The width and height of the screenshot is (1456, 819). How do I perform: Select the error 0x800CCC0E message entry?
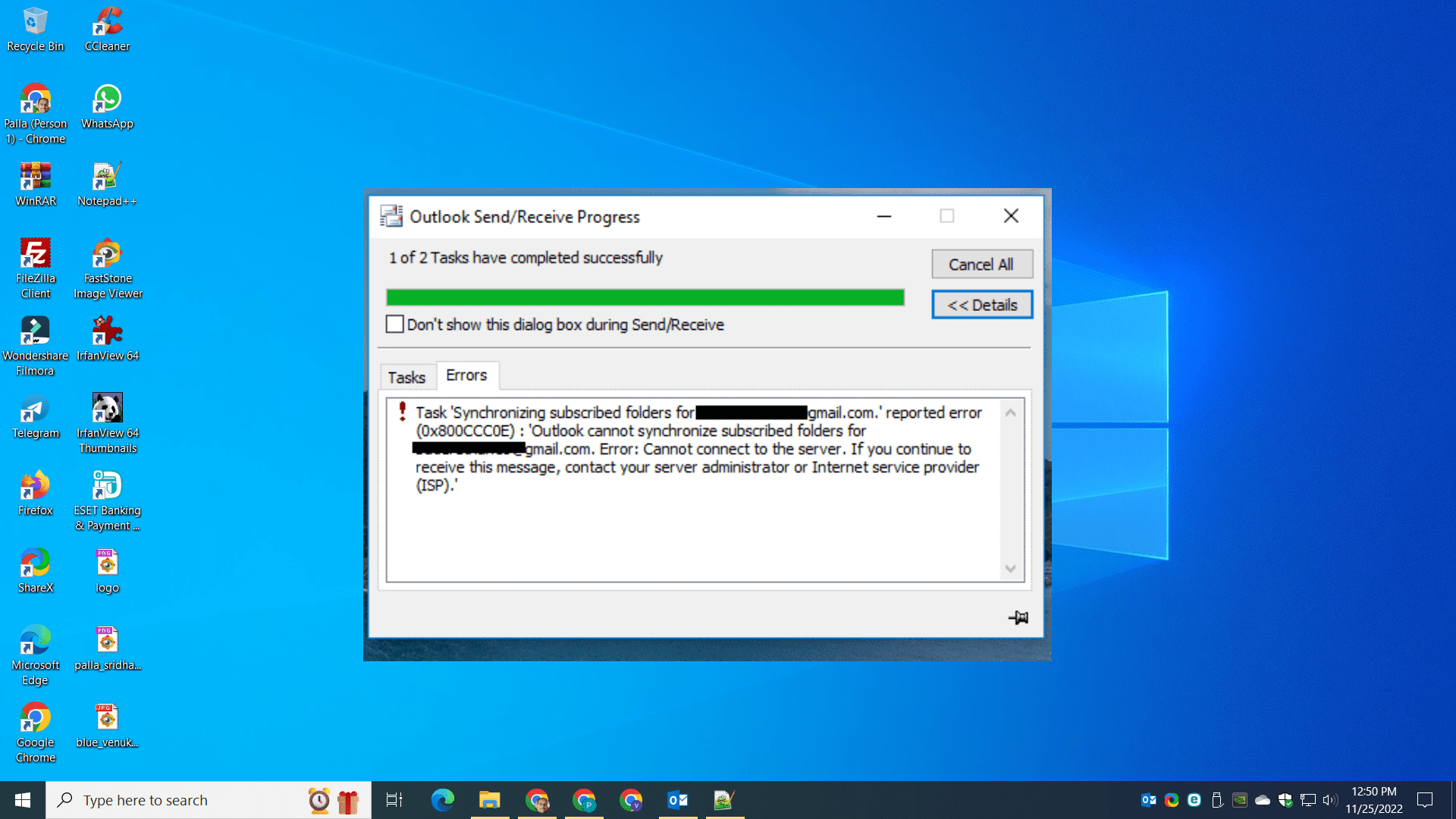click(x=698, y=449)
